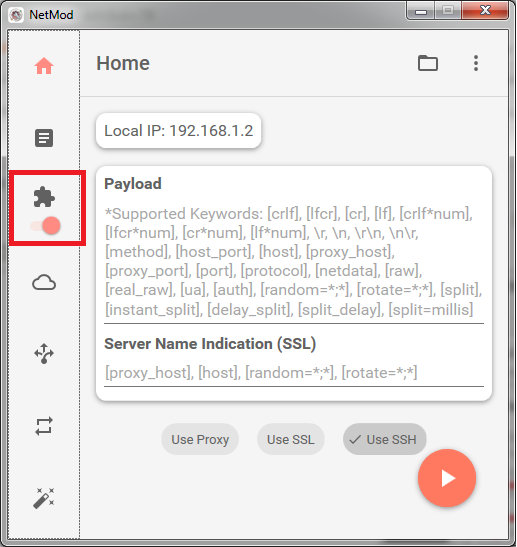Minimize the NetMod window
This screenshot has height=547, width=517.
pyautogui.click(x=421, y=10)
